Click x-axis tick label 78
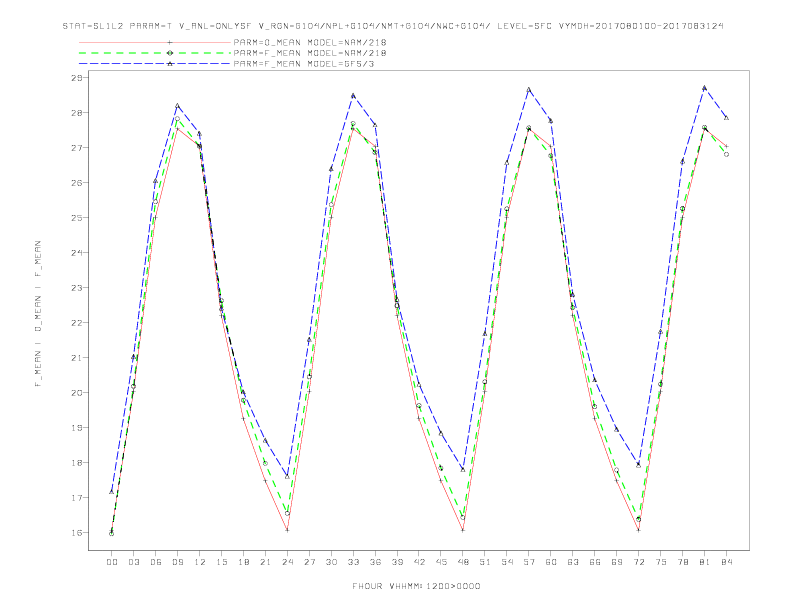The image size is (792, 612). 682,562
